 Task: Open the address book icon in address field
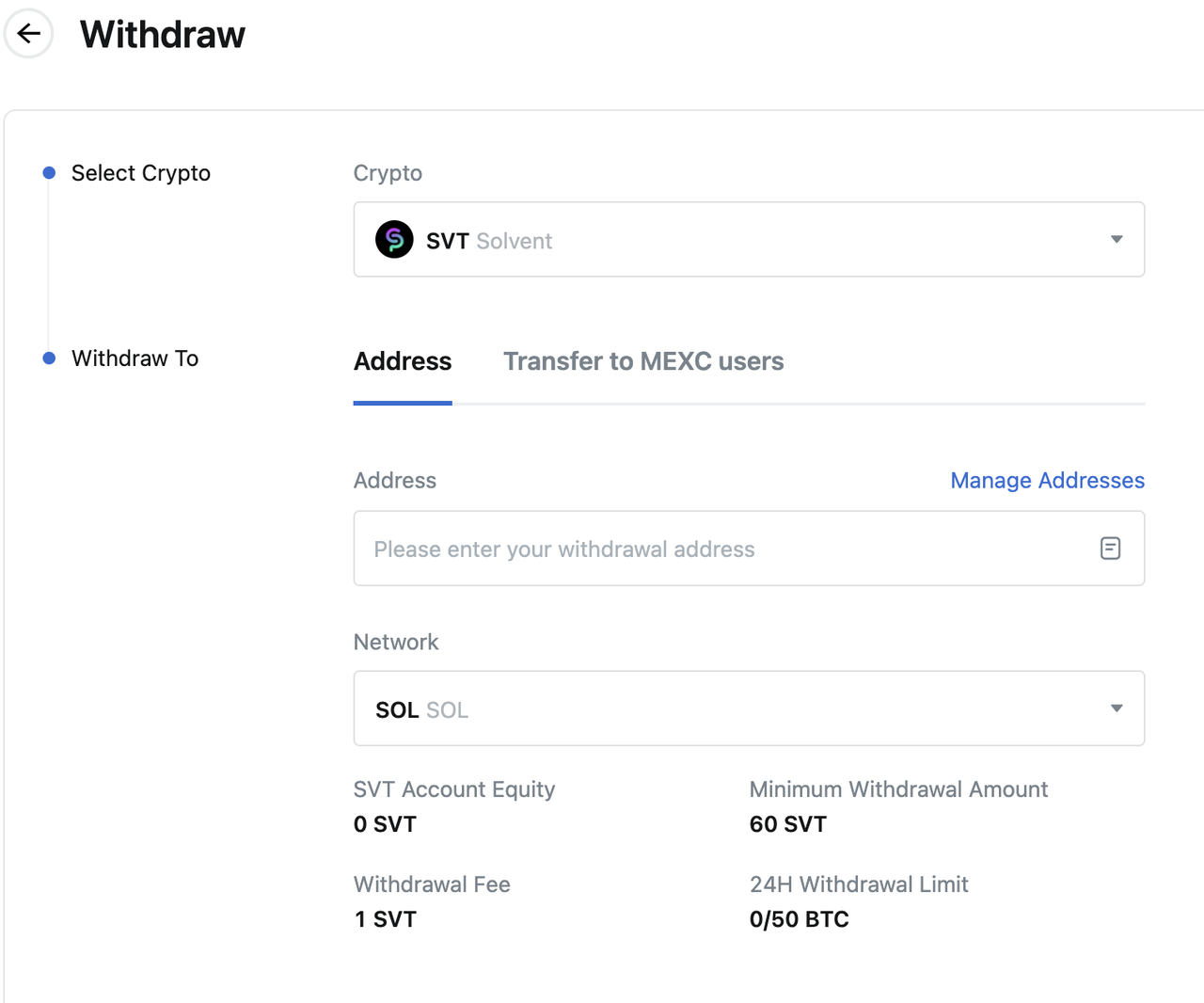[x=1110, y=549]
